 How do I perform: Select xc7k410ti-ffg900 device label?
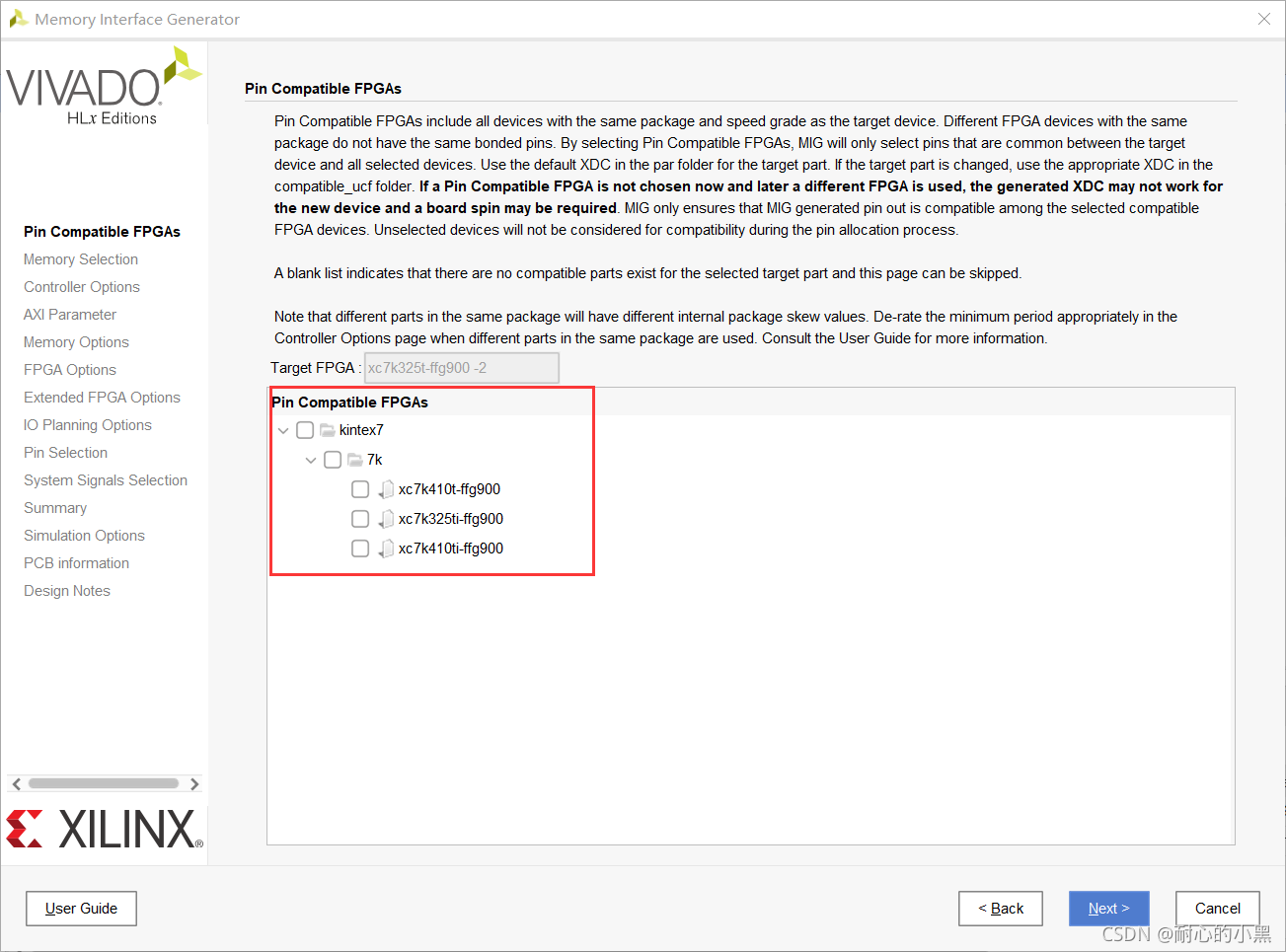451,549
